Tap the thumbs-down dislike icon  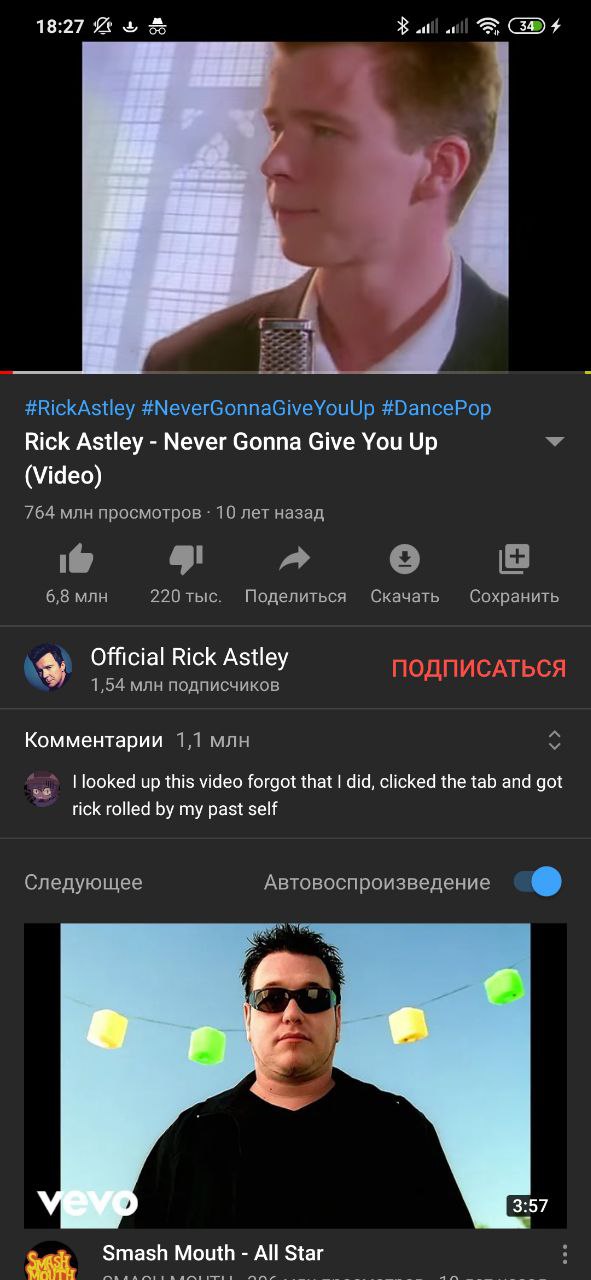[x=186, y=559]
